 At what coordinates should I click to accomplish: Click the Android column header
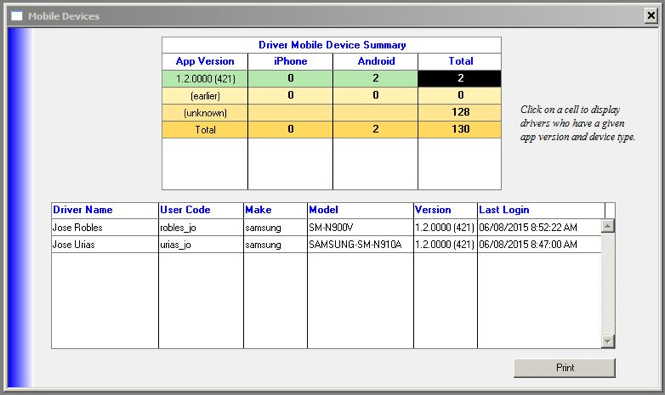pos(375,62)
